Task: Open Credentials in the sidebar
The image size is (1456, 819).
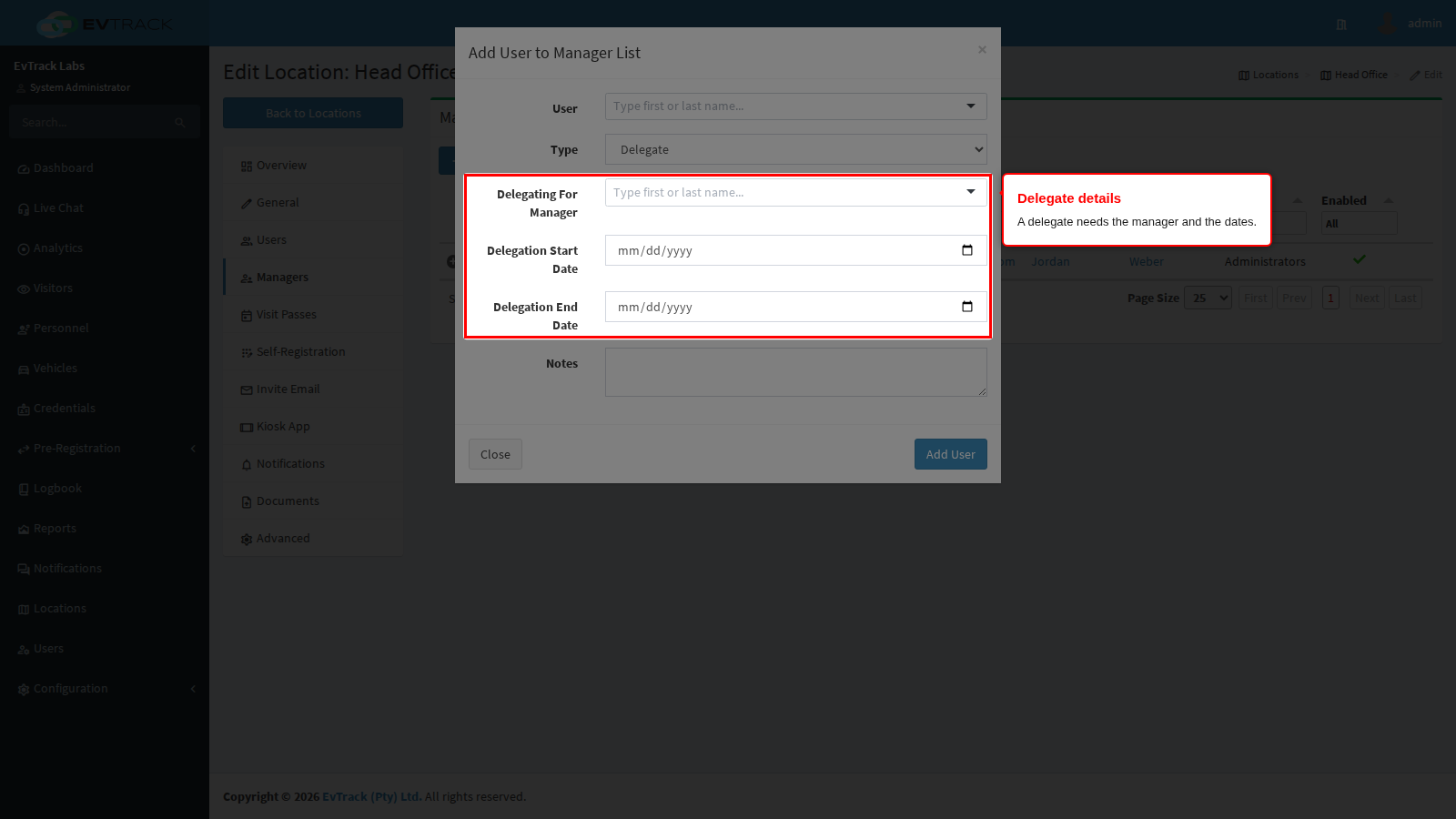Action: (65, 409)
